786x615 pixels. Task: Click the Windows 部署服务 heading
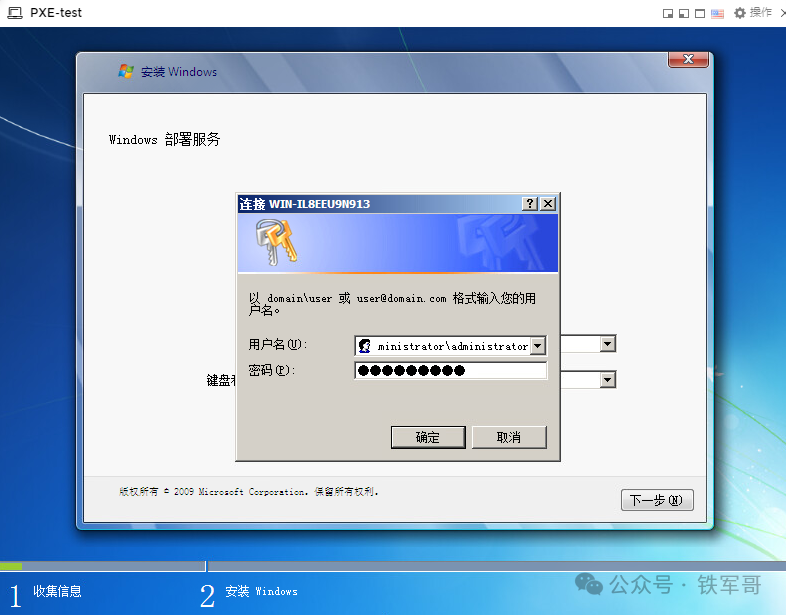pos(164,139)
